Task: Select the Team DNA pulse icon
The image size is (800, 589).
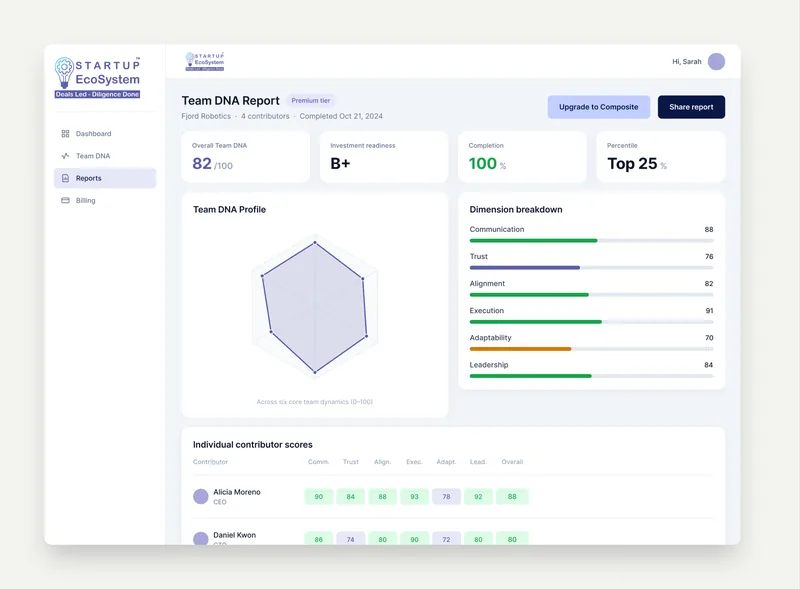Action: point(65,156)
